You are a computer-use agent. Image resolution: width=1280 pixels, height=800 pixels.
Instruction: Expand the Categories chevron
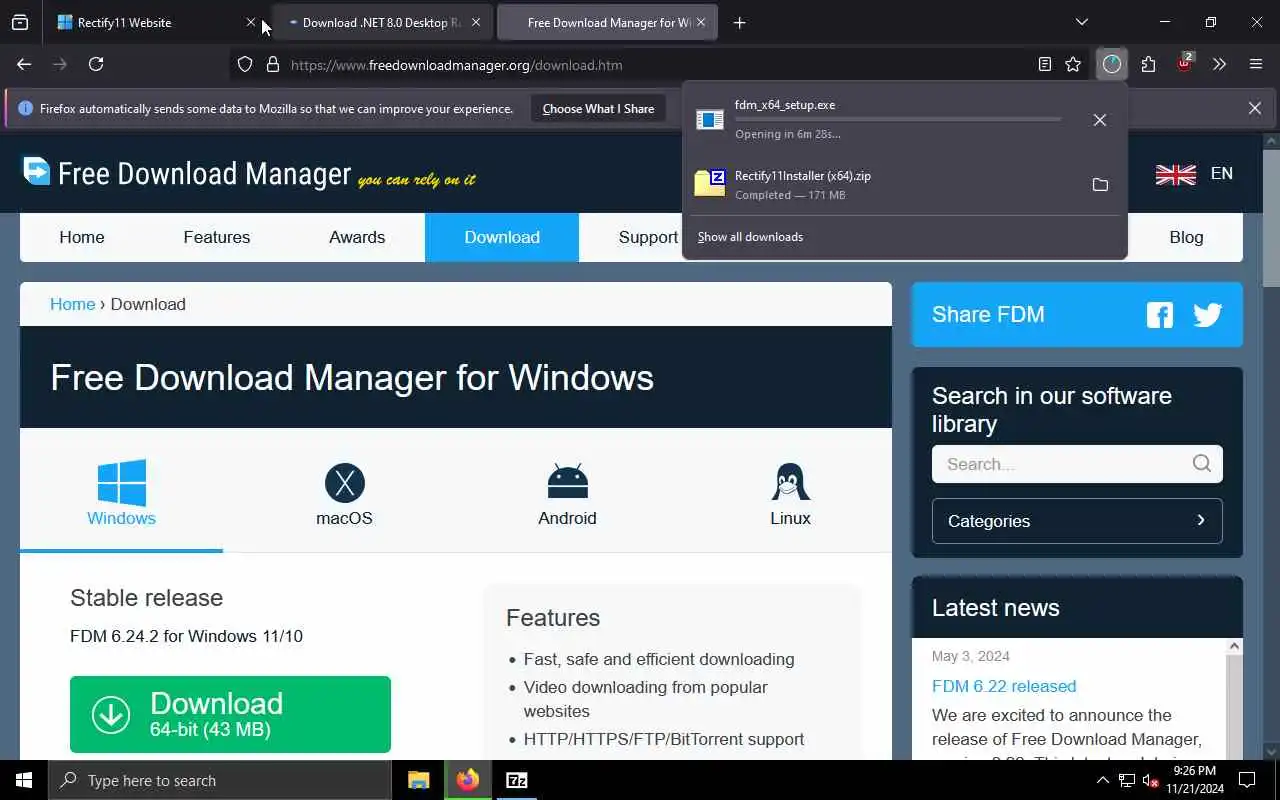[x=1201, y=520]
